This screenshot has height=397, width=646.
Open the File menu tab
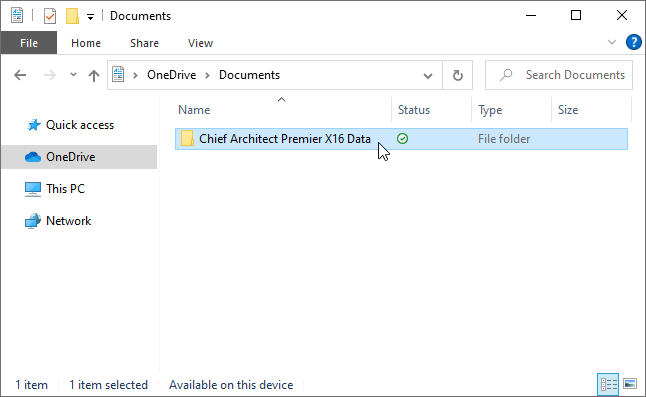[29, 43]
